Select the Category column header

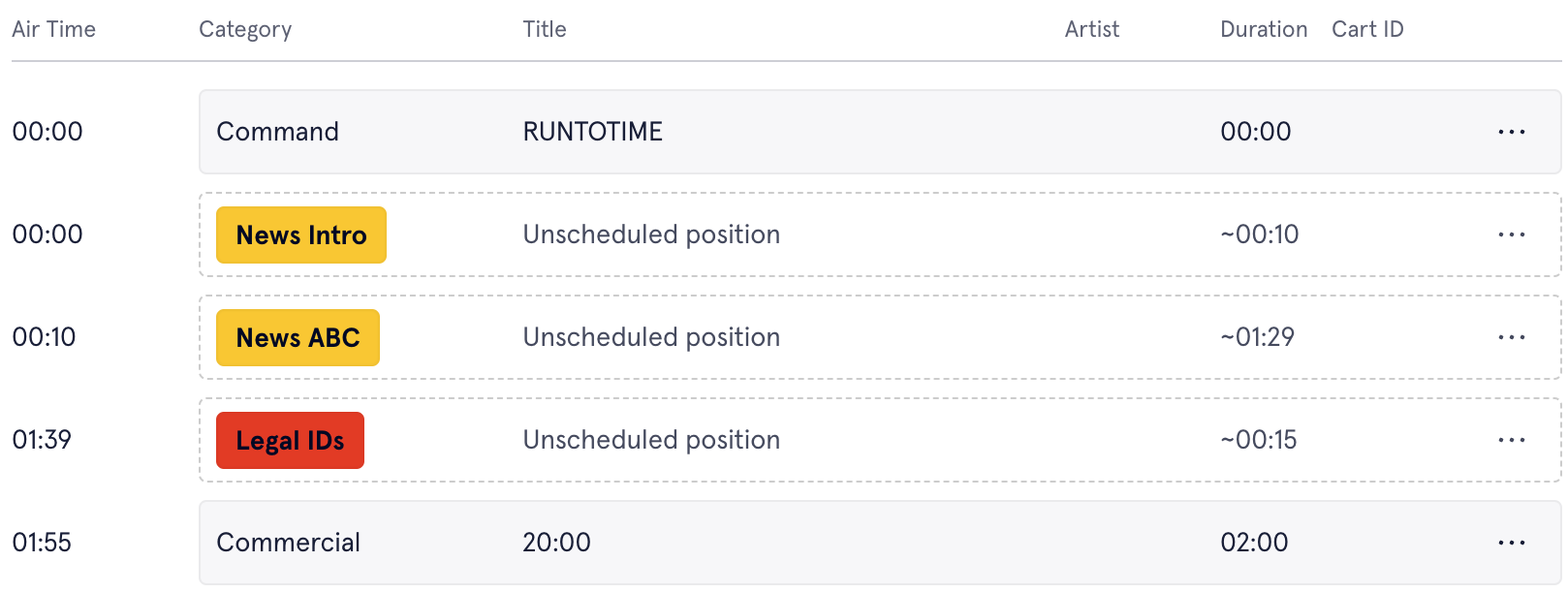[x=245, y=29]
